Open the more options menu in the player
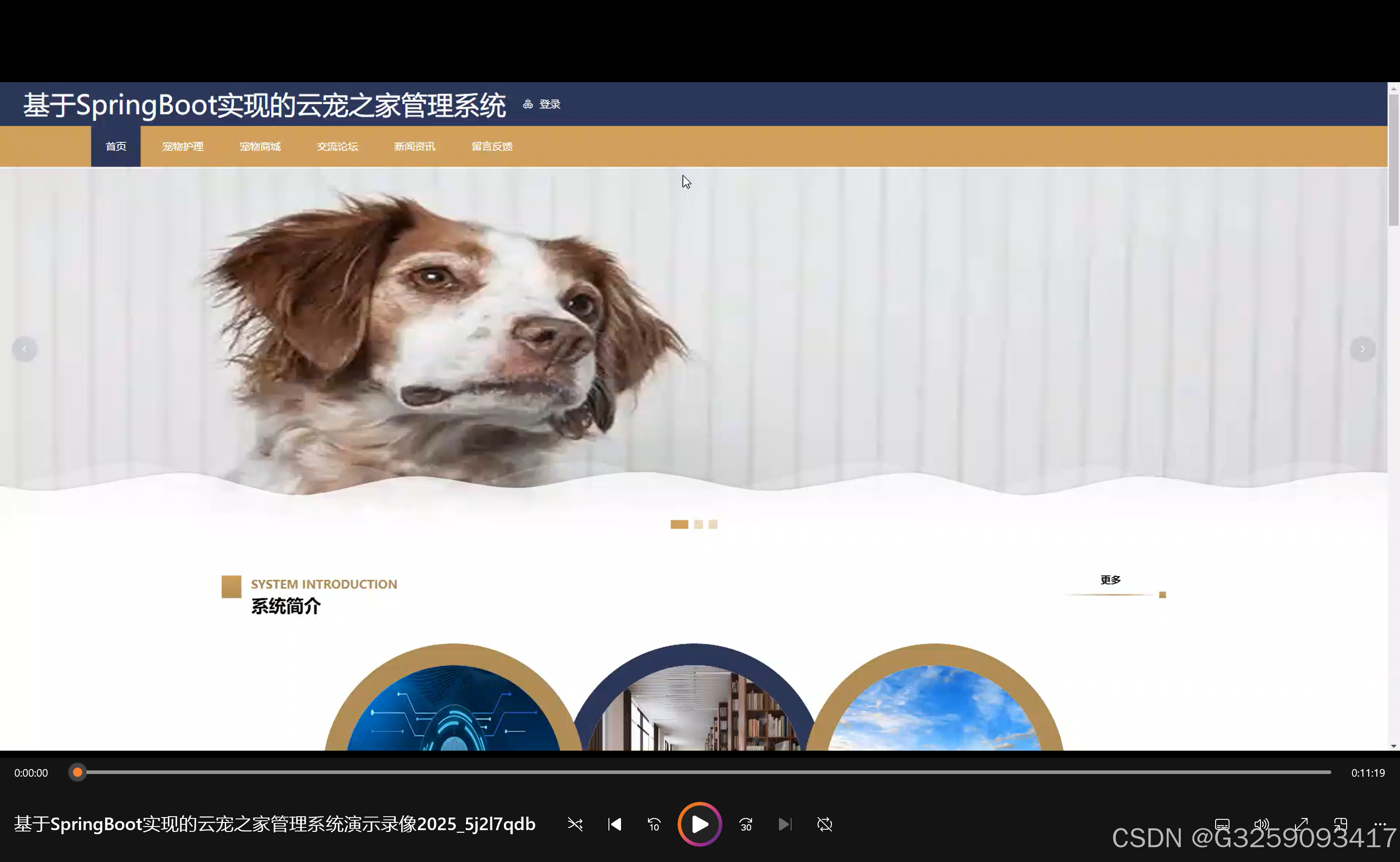Screen dimensions: 1400x862 tap(1379, 824)
